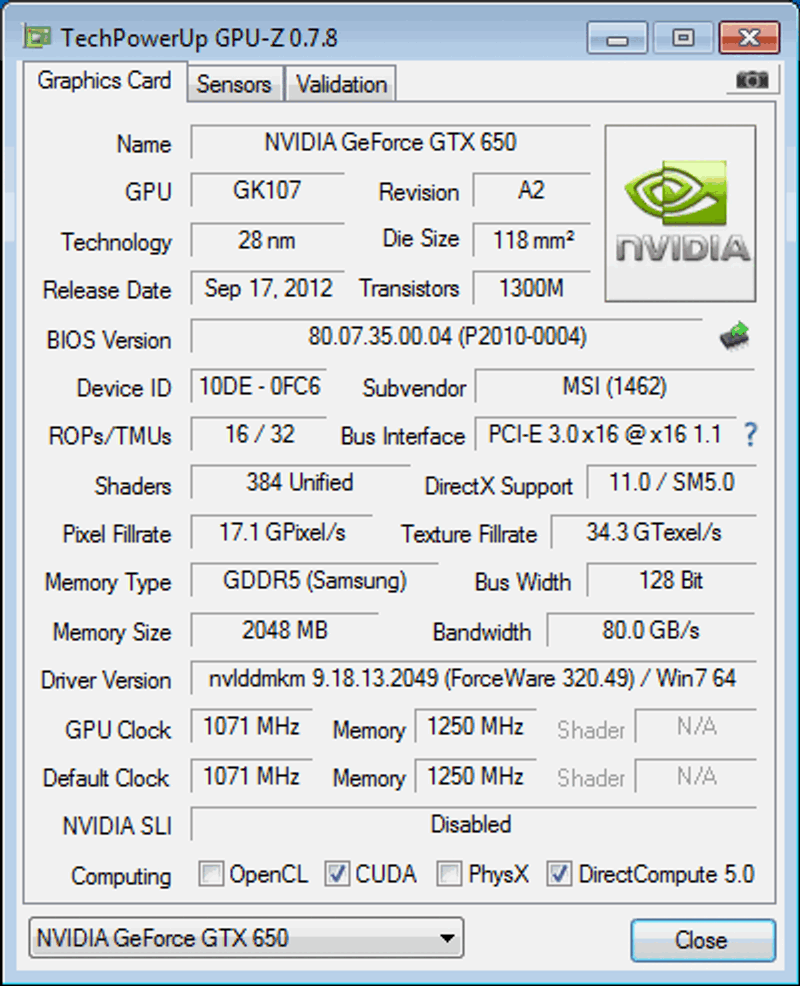This screenshot has width=800, height=986.
Task: Click the Driver Version value nvlddmkm 9.18.13.2049
Action: (473, 678)
